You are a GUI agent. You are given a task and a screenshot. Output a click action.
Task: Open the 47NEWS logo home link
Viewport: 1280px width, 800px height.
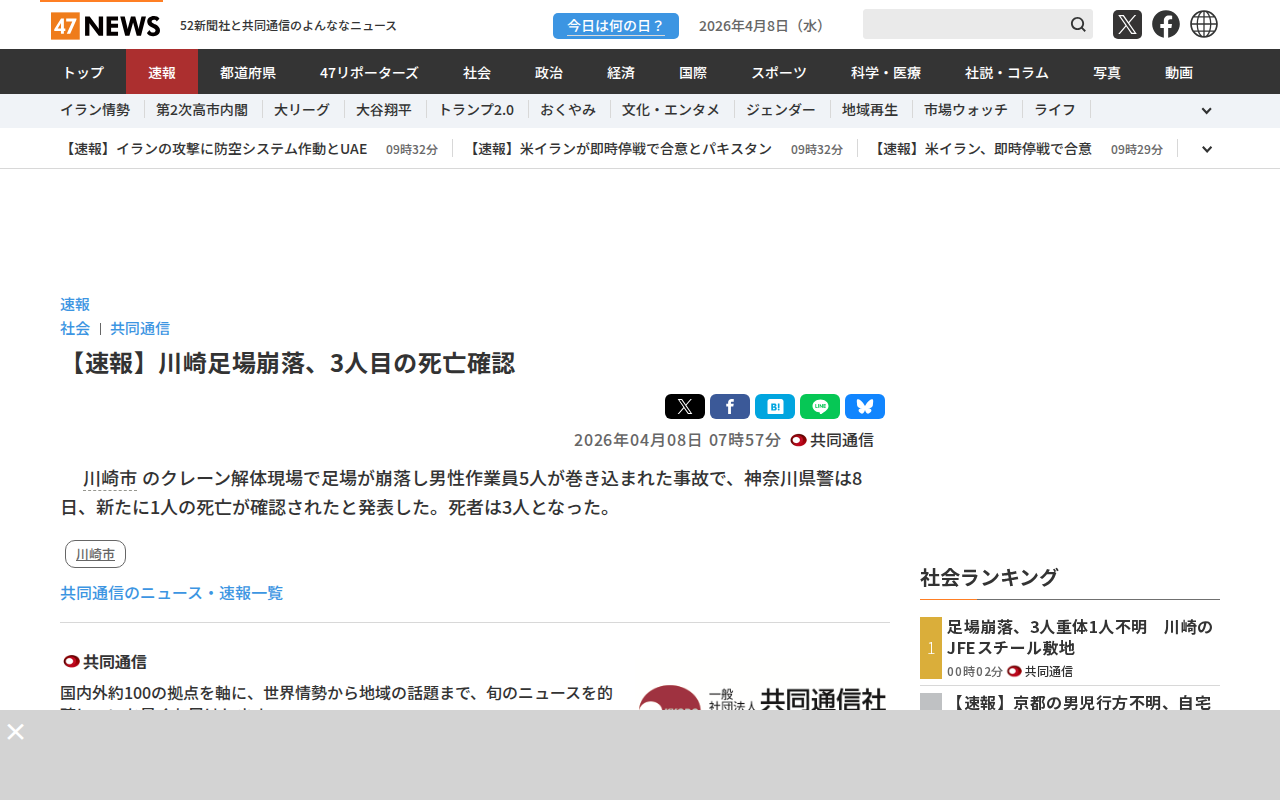[105, 26]
